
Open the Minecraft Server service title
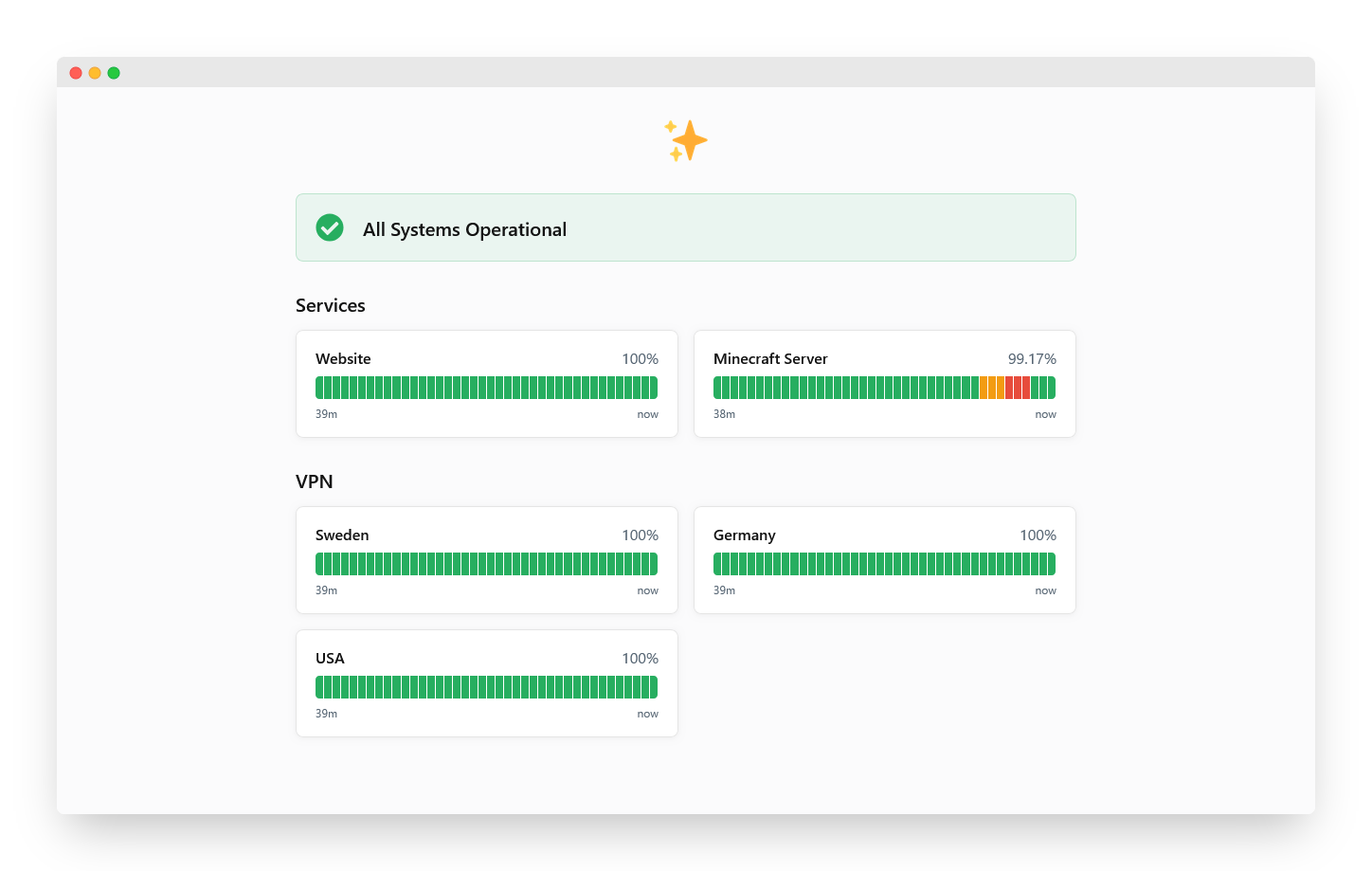tap(770, 359)
